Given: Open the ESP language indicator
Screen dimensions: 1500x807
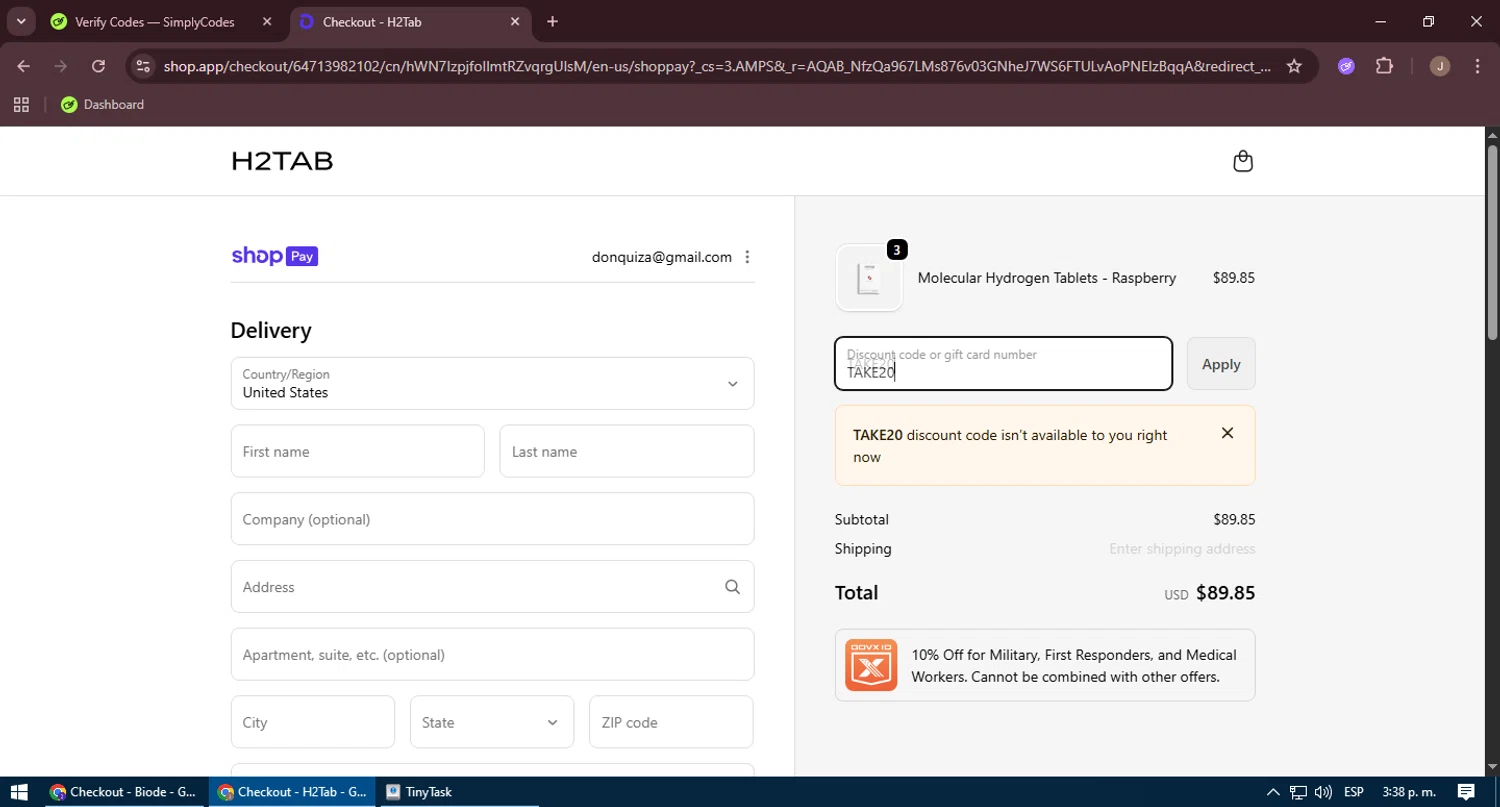Looking at the screenshot, I should 1354,792.
